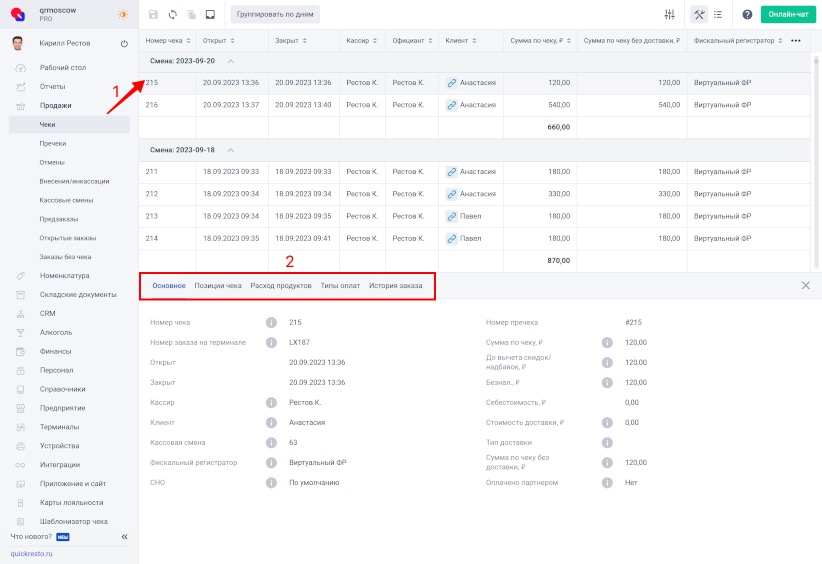Viewport: 822px width, 564px height.
Task: Close the receipt detail panel
Action: 806,286
